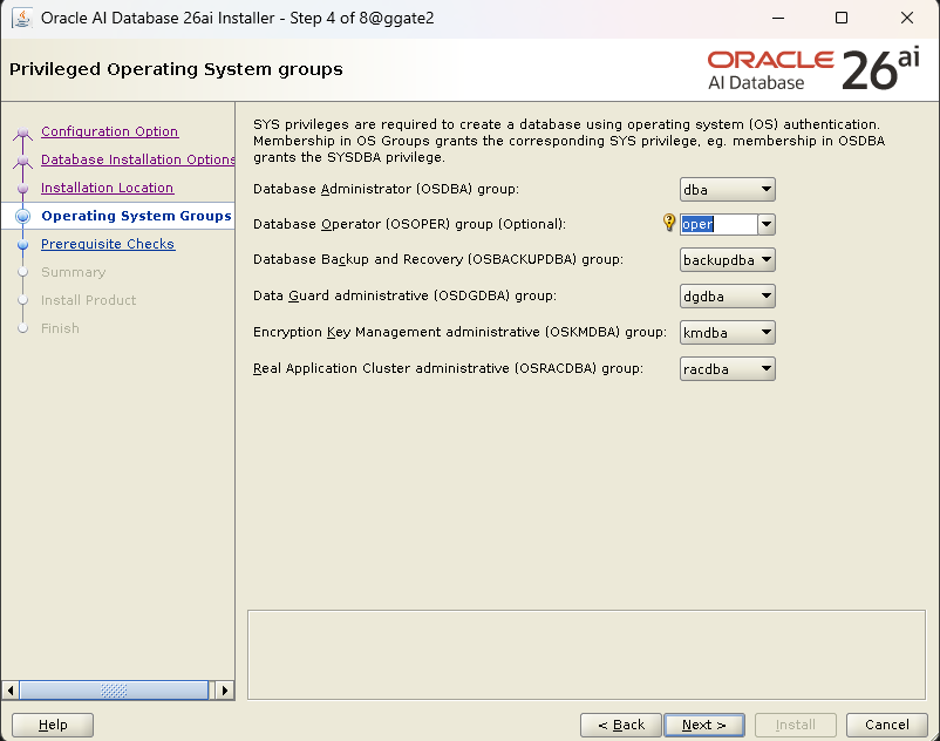The image size is (940, 741).
Task: Click the oper text field for OSOPER group
Action: (719, 224)
